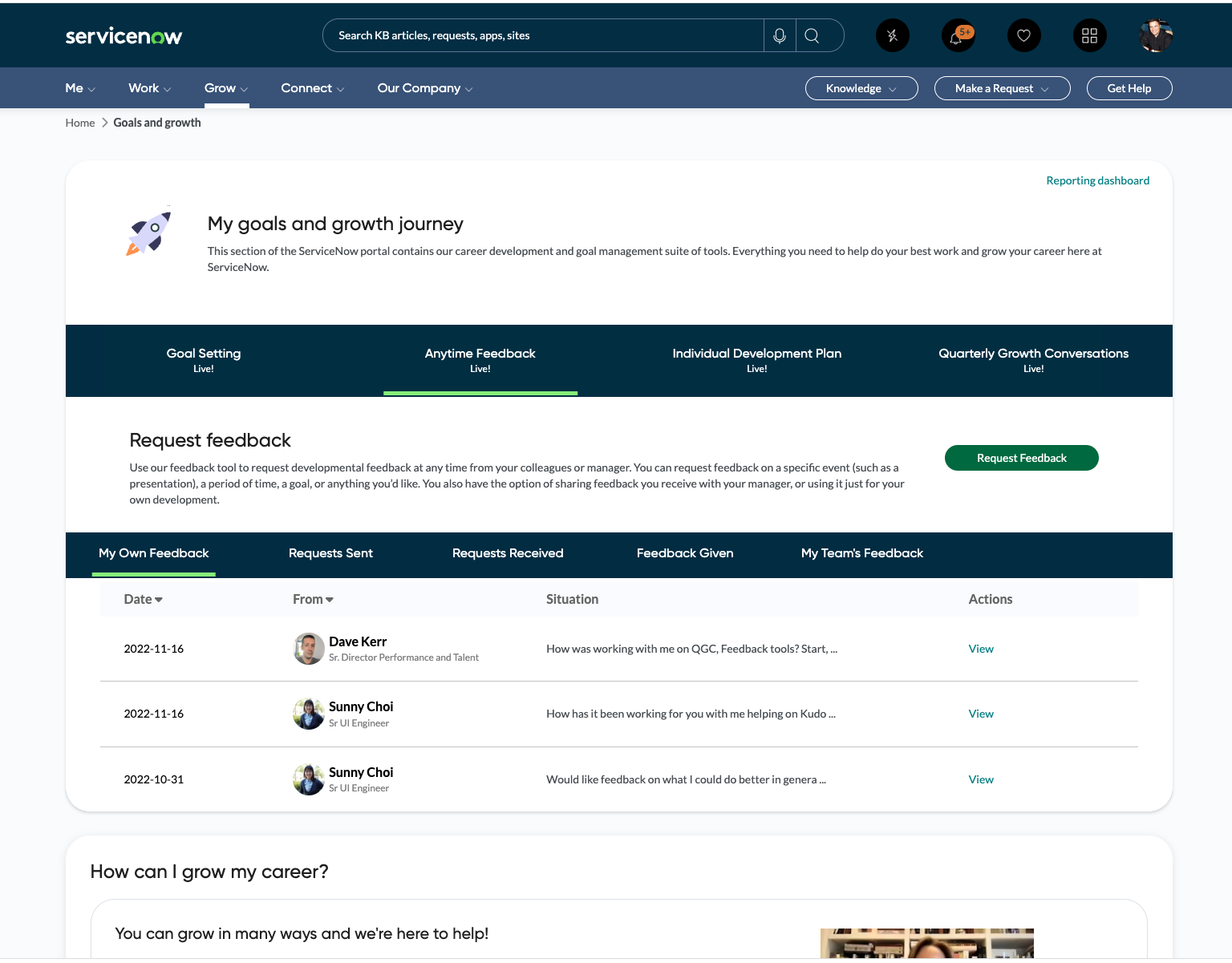Open the Knowledge dropdown

861,88
